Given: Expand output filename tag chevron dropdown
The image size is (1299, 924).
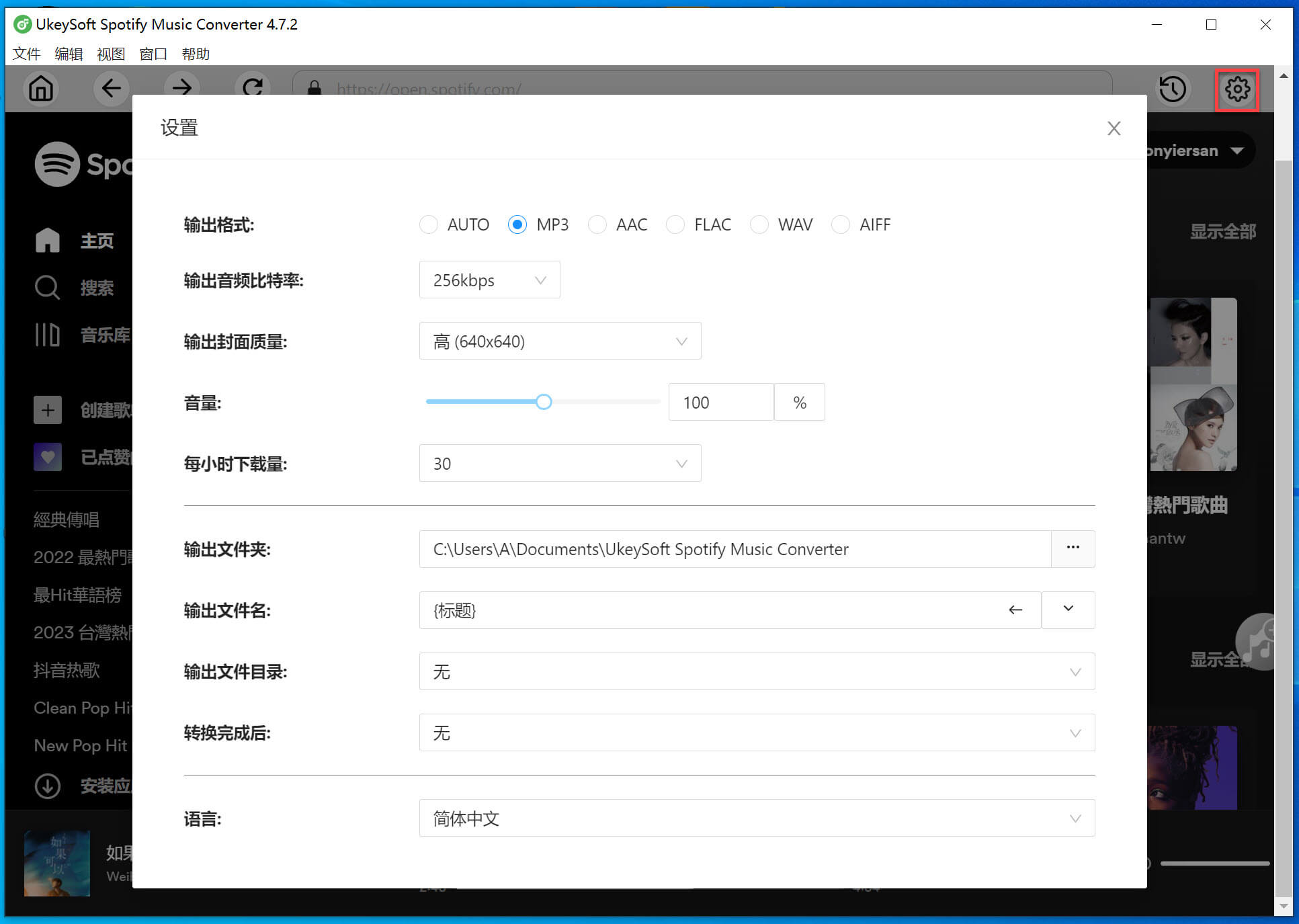Looking at the screenshot, I should pos(1068,610).
